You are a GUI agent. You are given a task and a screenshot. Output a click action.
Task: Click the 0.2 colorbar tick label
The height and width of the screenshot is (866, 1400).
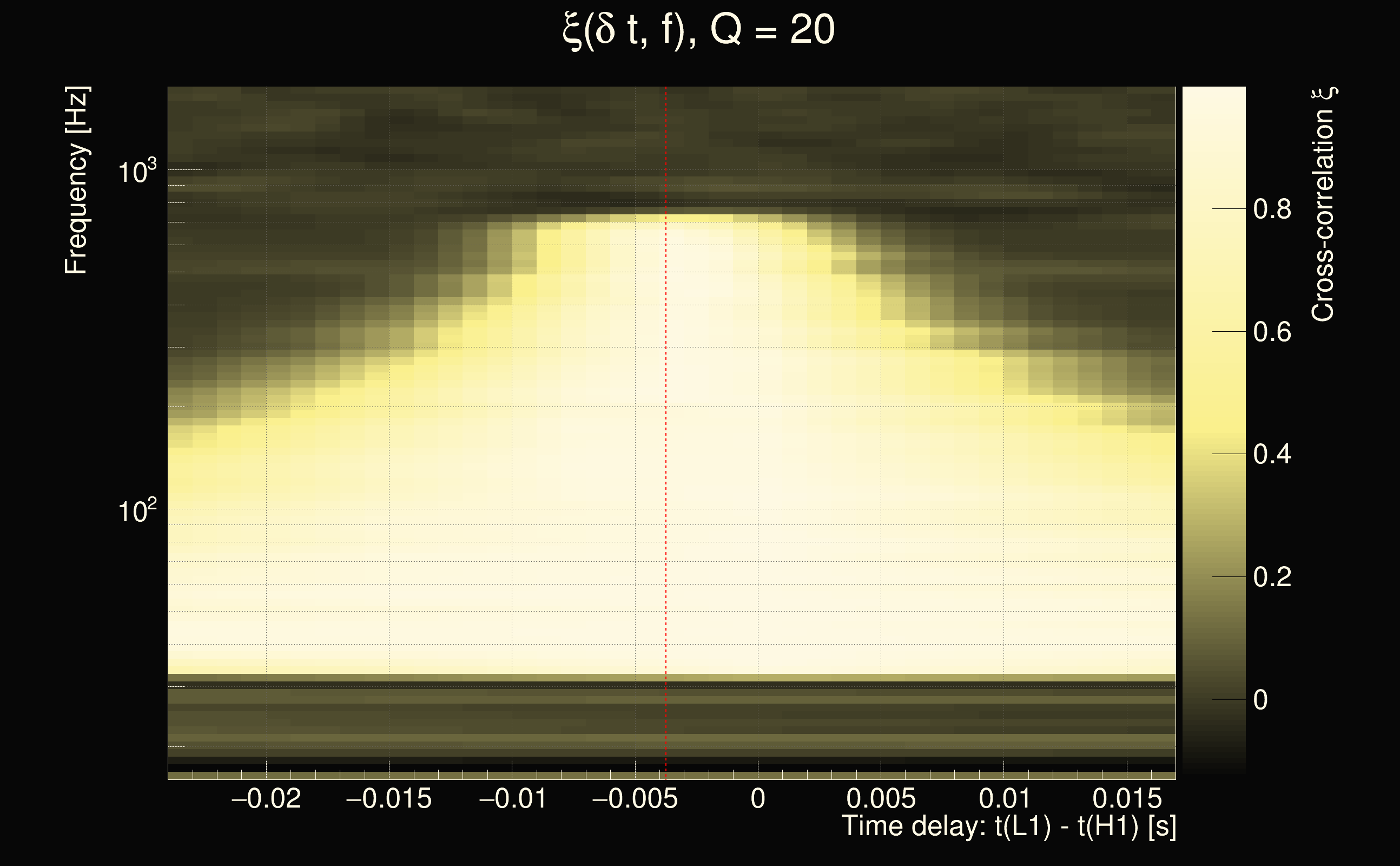click(x=1272, y=578)
